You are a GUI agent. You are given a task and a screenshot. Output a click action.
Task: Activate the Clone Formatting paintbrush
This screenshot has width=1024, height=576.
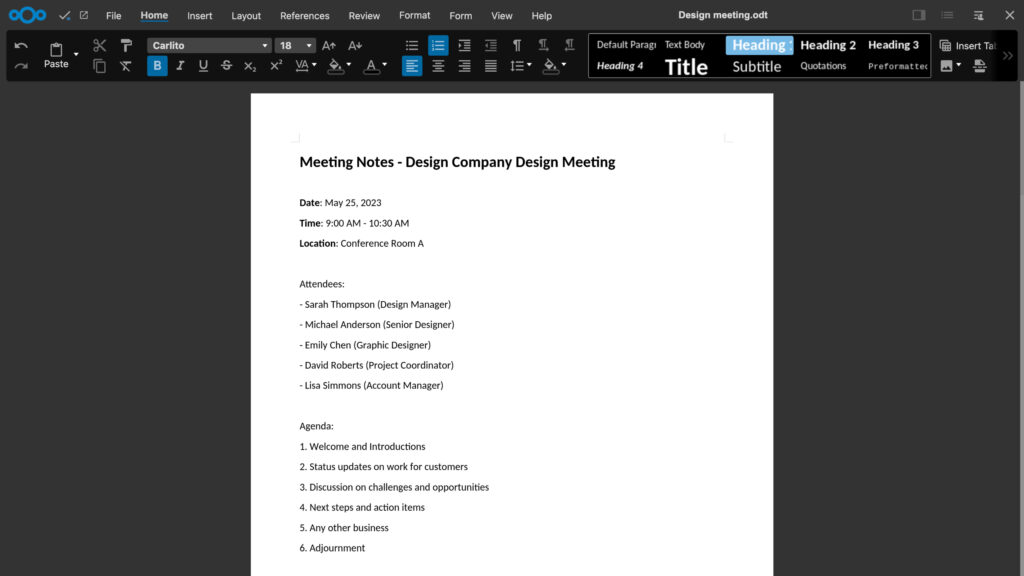126,45
